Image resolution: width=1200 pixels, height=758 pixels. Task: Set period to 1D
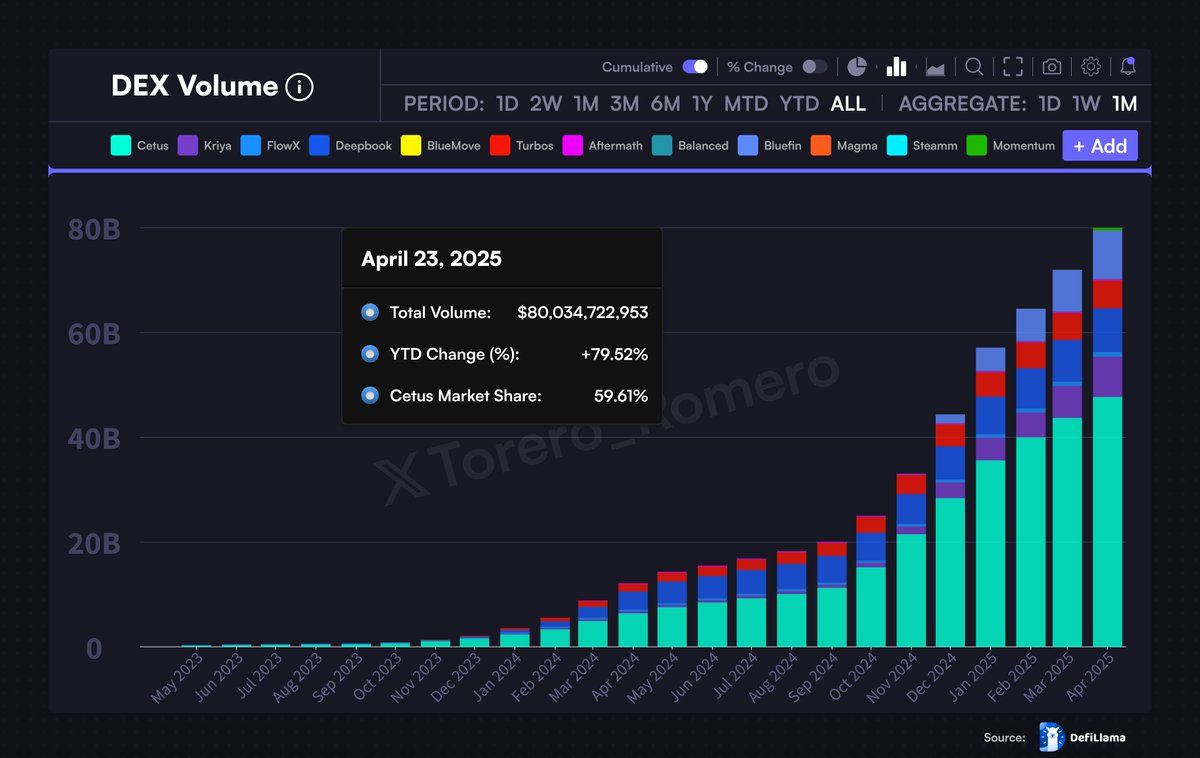507,104
